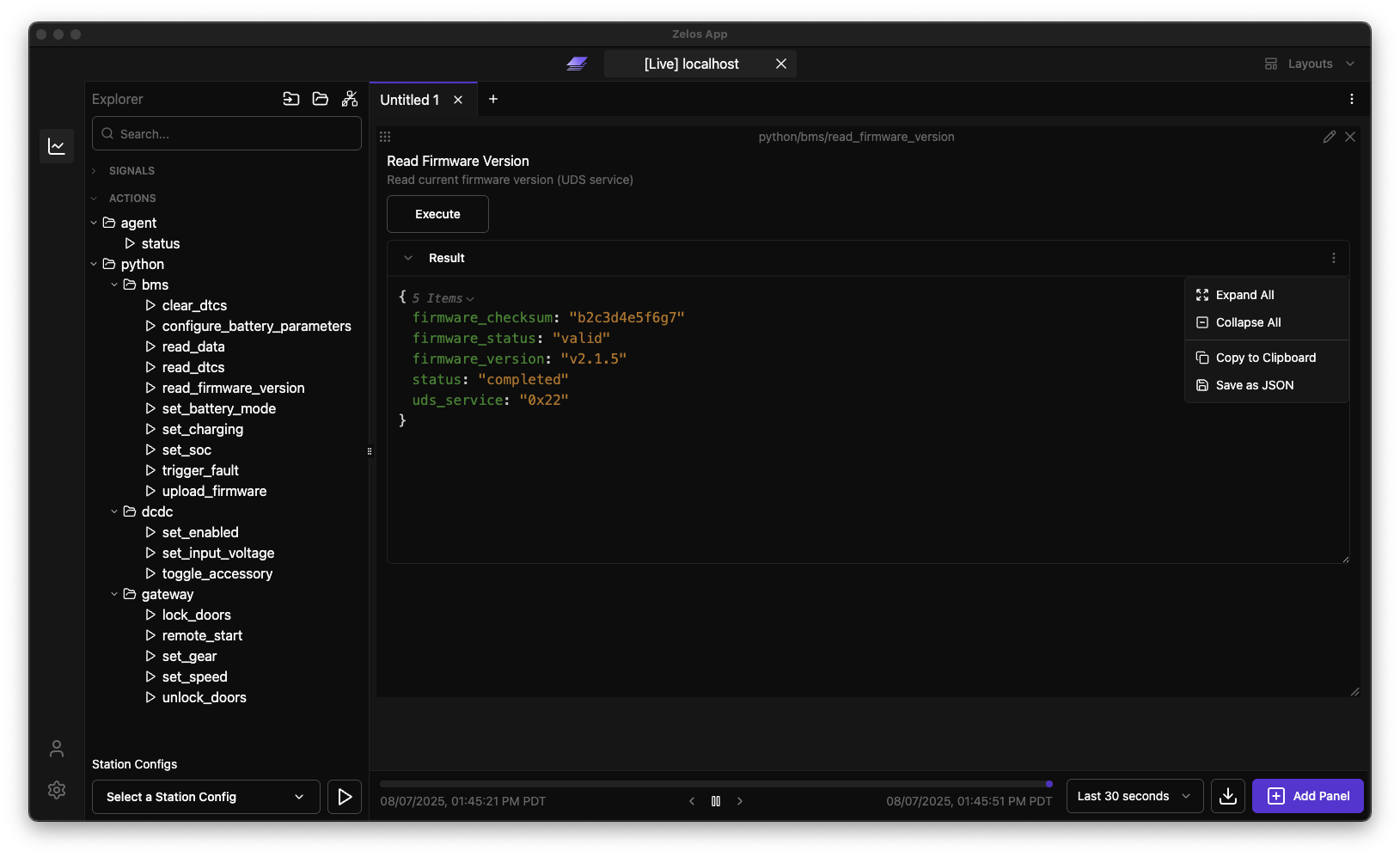Open the import icon in Explorer header
1400x857 pixels.
(291, 99)
